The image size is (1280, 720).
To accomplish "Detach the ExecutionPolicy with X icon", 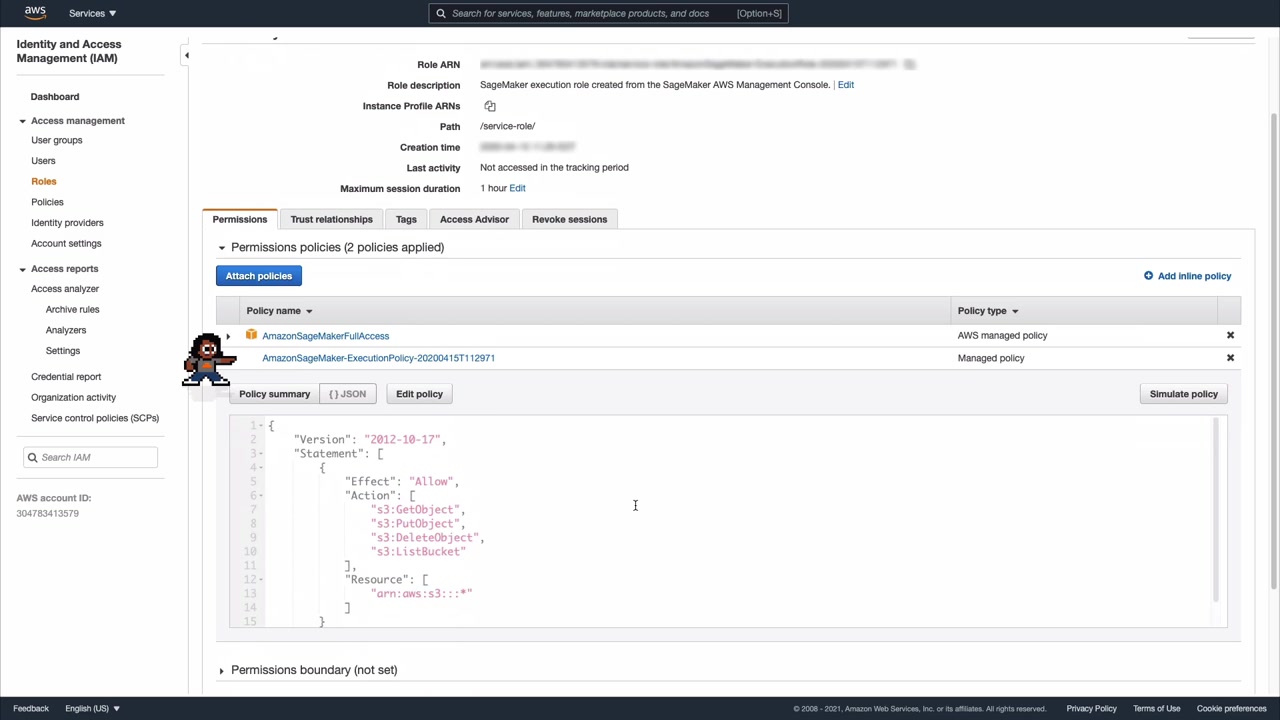I will tap(1230, 358).
